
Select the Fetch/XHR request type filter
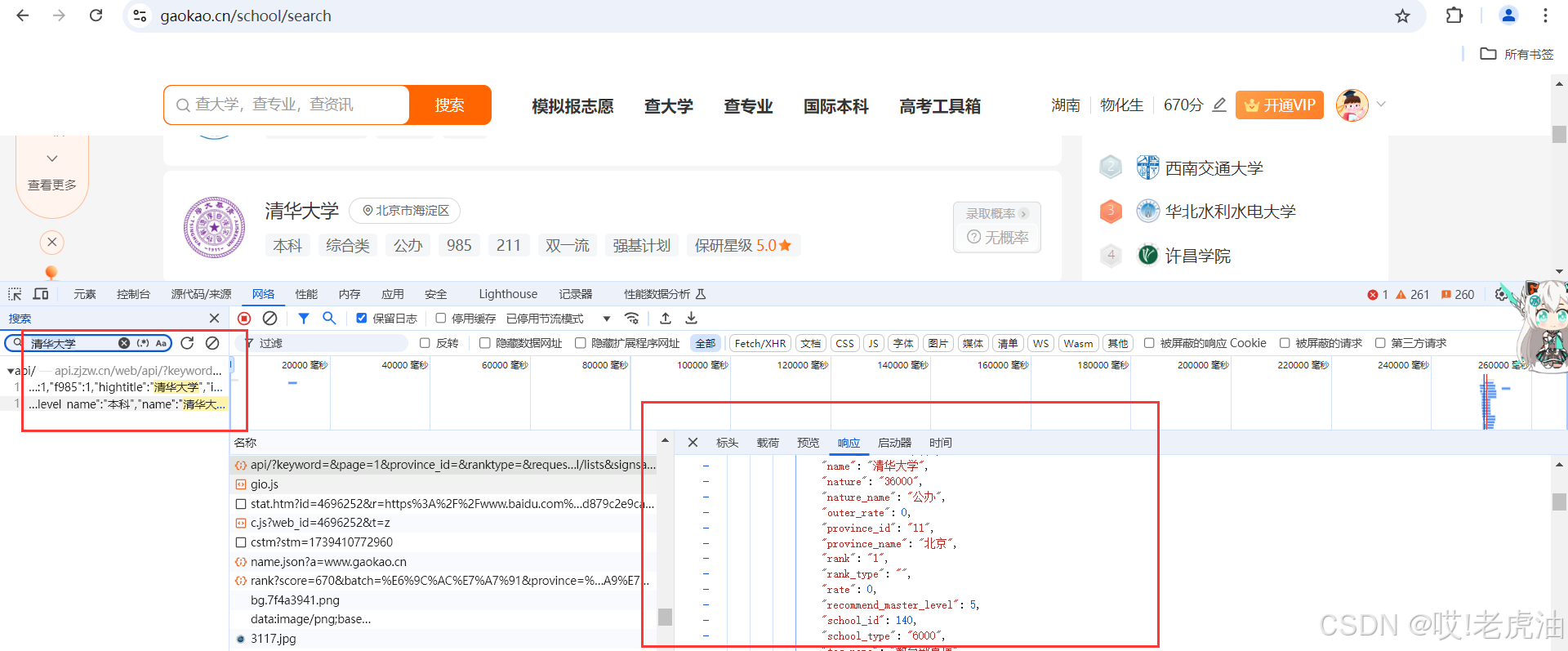click(759, 343)
